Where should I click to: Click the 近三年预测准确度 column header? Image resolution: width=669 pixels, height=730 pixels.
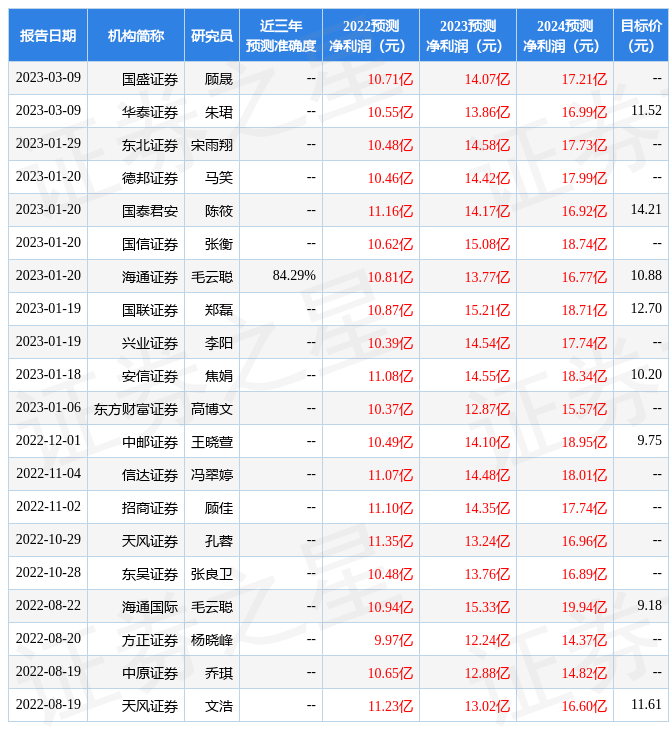281,35
